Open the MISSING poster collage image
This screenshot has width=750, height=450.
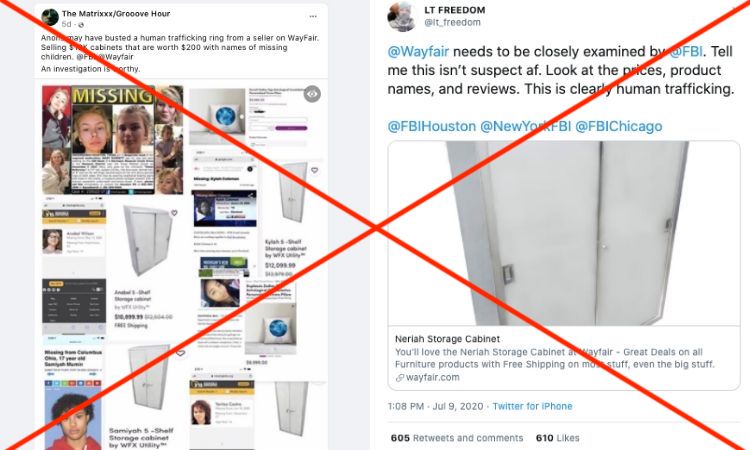tap(112, 140)
